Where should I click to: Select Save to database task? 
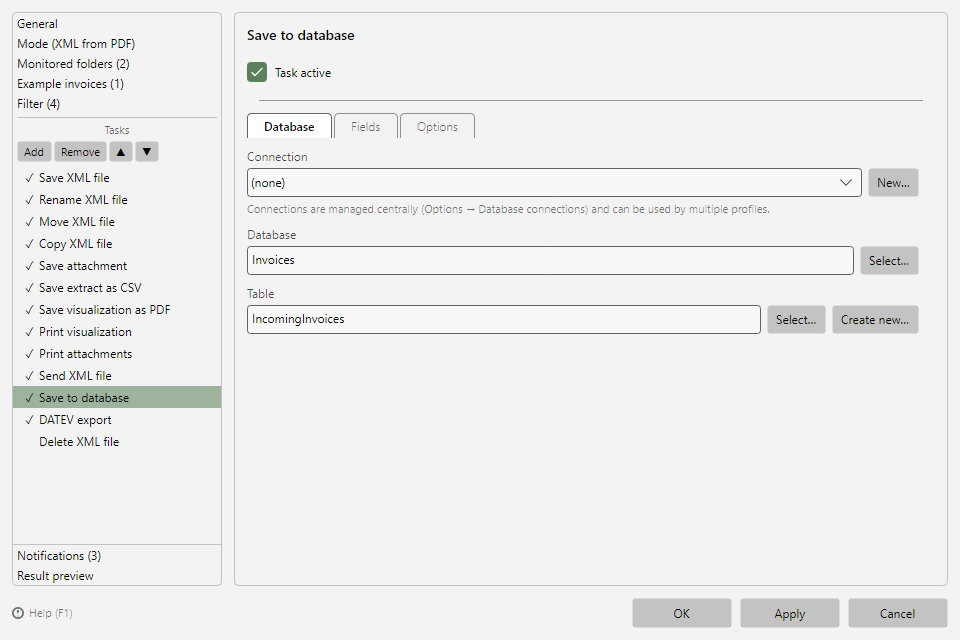click(x=117, y=397)
